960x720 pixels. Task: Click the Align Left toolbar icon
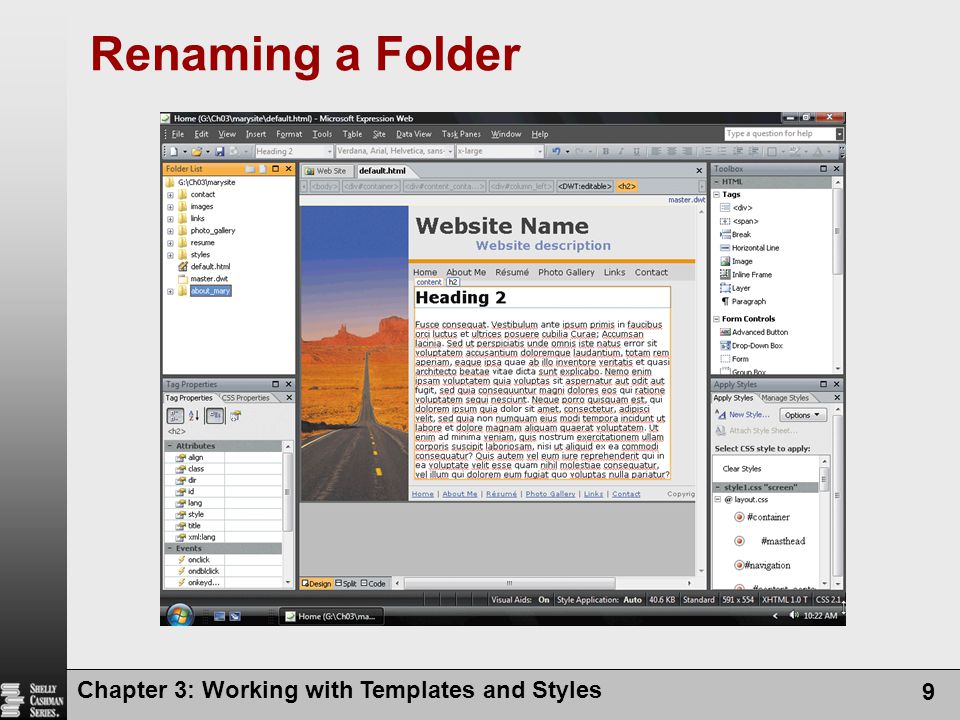656,151
